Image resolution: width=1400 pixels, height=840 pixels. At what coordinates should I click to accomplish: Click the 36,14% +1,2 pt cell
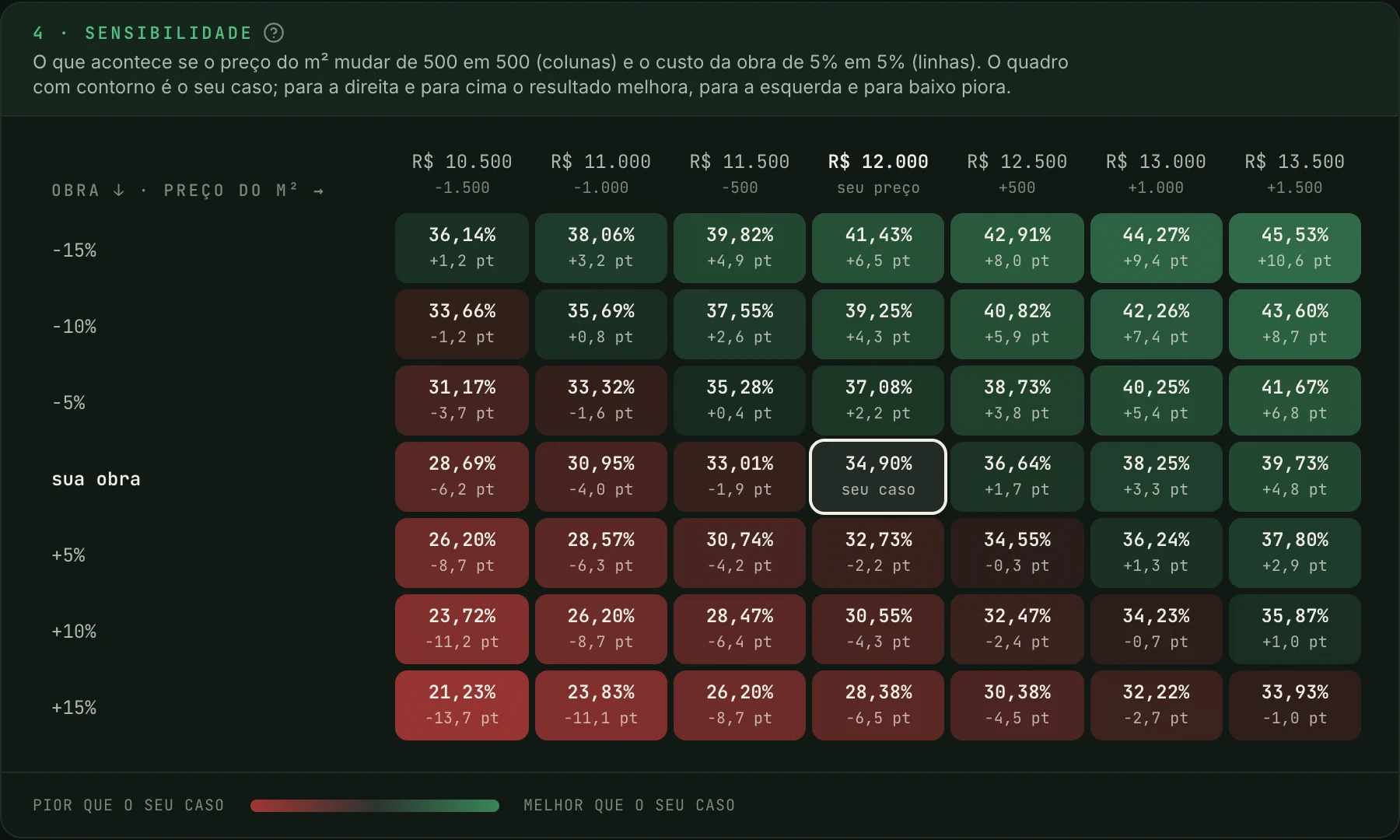pyautogui.click(x=462, y=248)
